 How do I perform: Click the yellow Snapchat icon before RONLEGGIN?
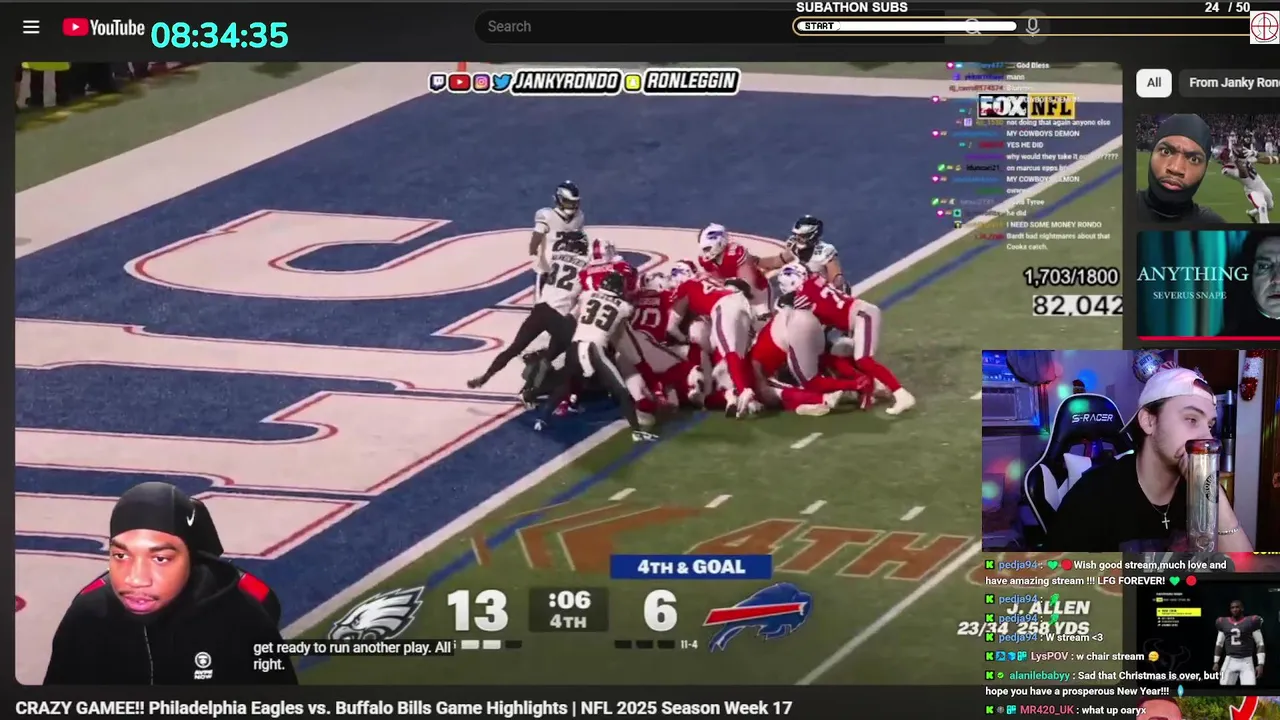point(632,82)
